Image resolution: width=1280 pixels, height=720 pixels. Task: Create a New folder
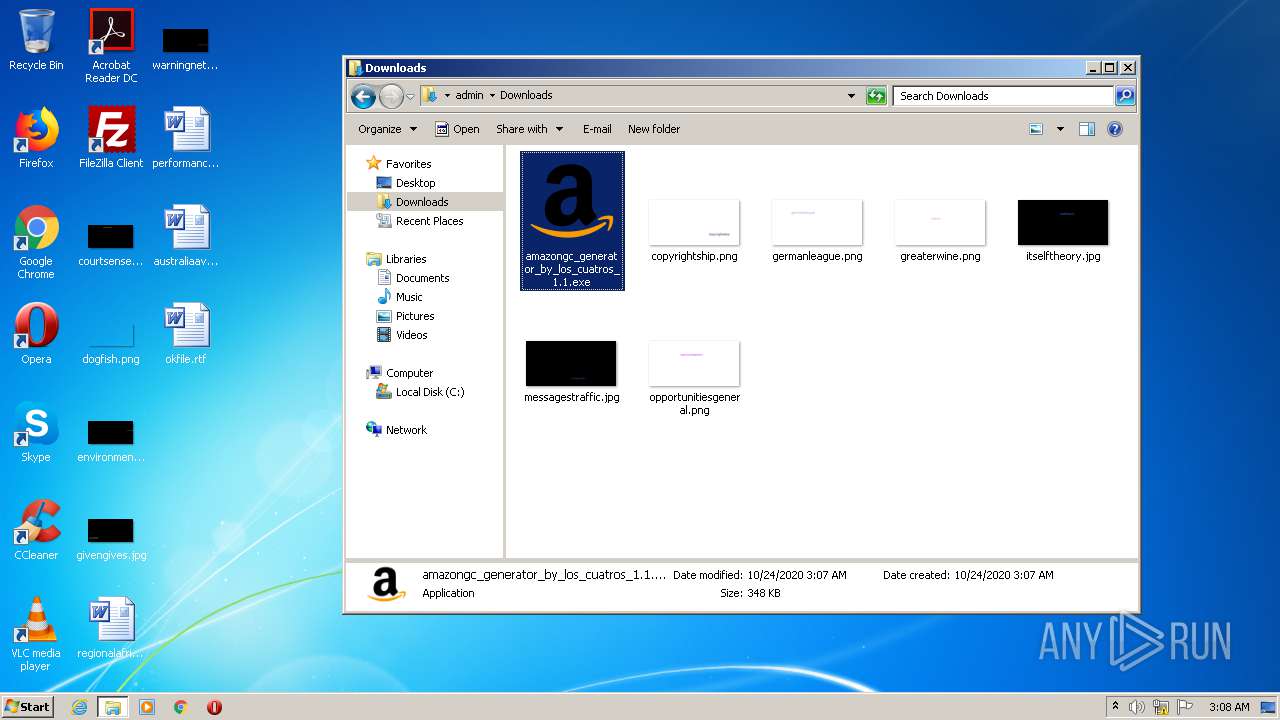(x=654, y=129)
